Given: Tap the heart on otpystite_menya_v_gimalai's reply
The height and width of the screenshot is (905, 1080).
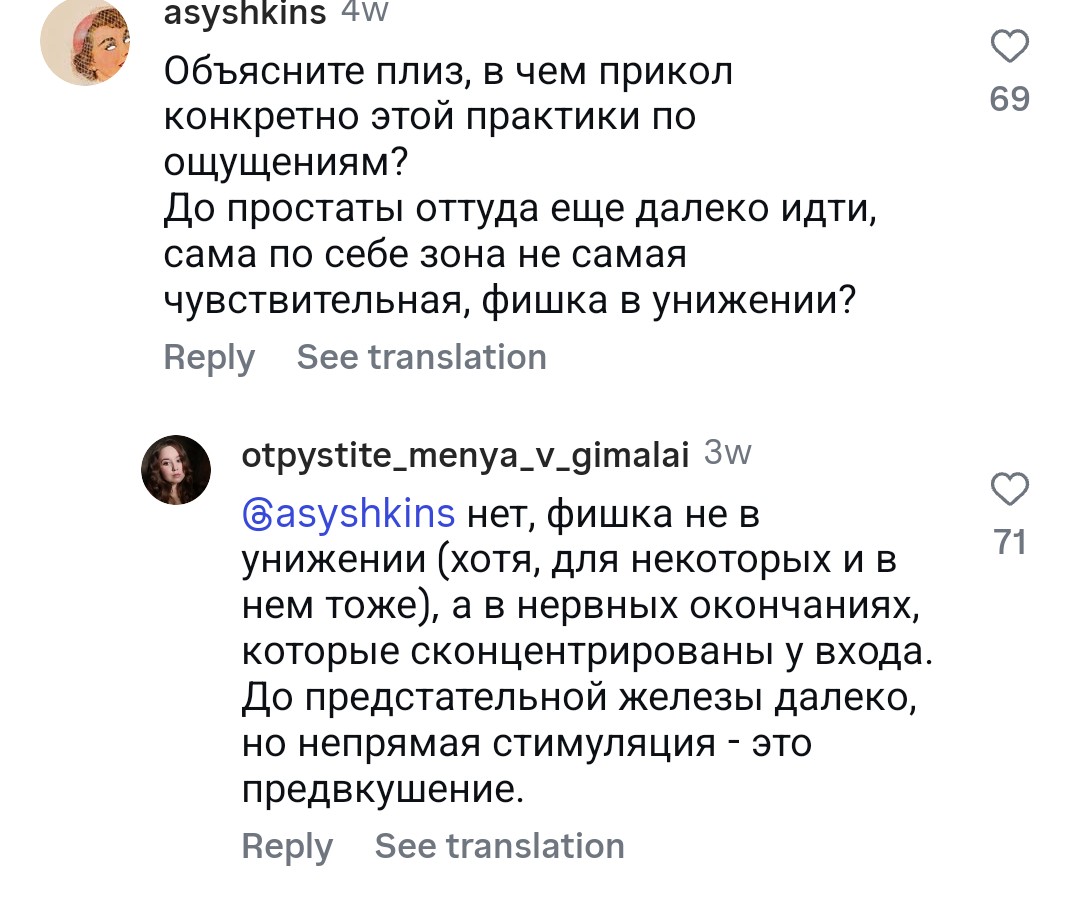Looking at the screenshot, I should pos(1009,490).
